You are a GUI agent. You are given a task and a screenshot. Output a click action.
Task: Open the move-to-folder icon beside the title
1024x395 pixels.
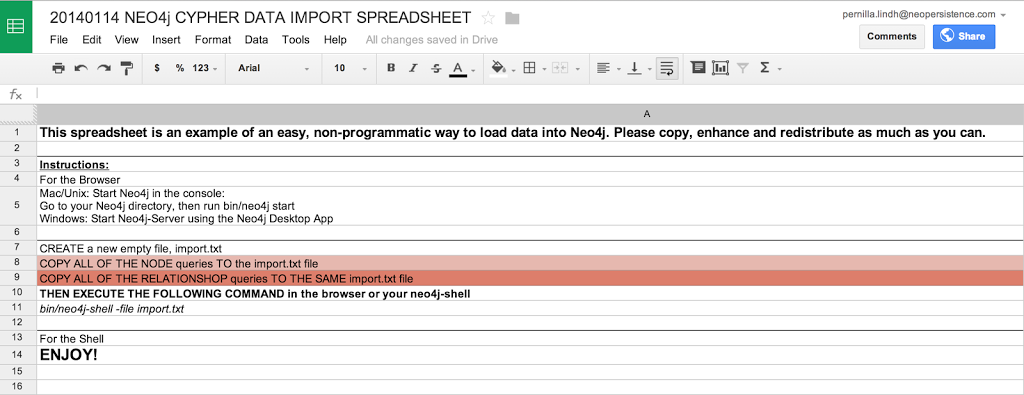512,18
